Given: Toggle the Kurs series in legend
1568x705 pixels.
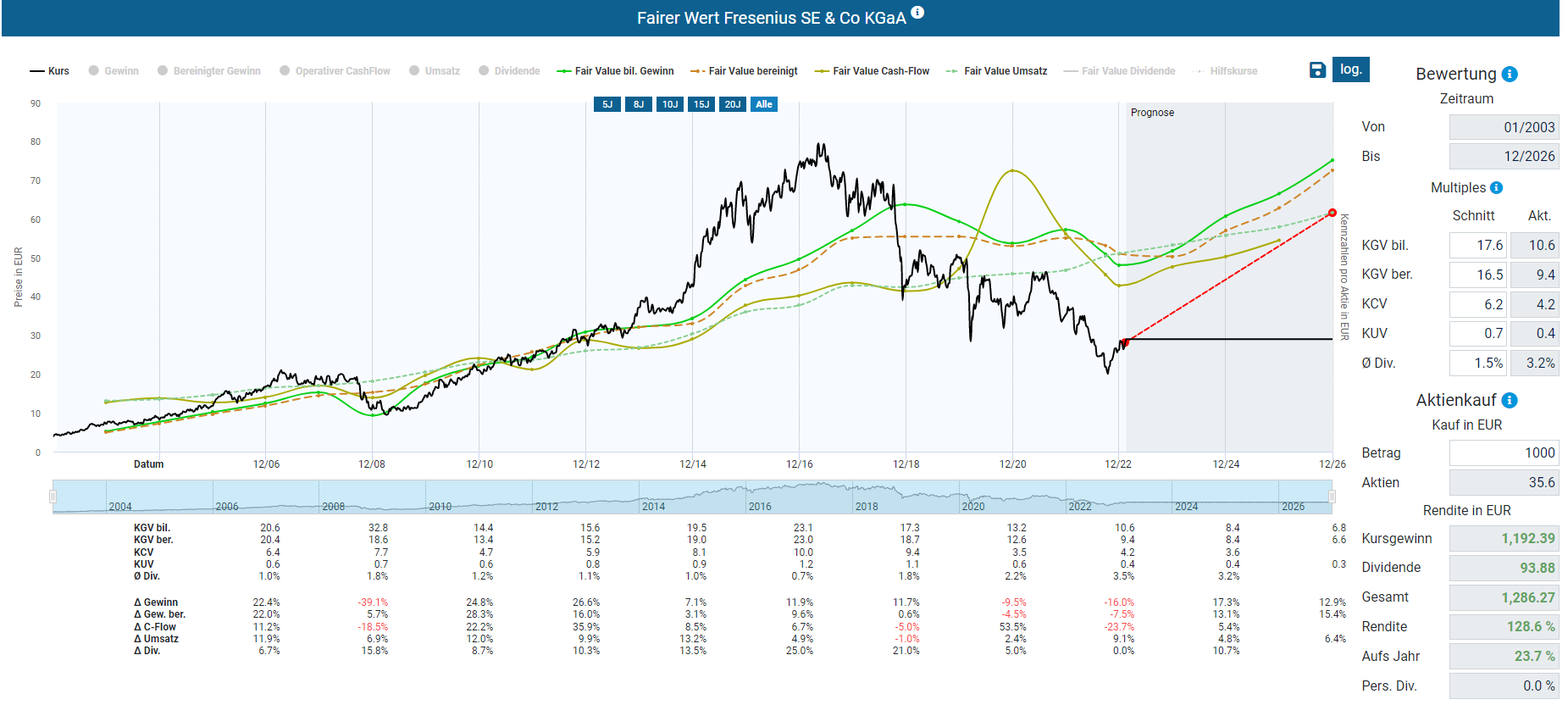Looking at the screenshot, I should 50,71.
